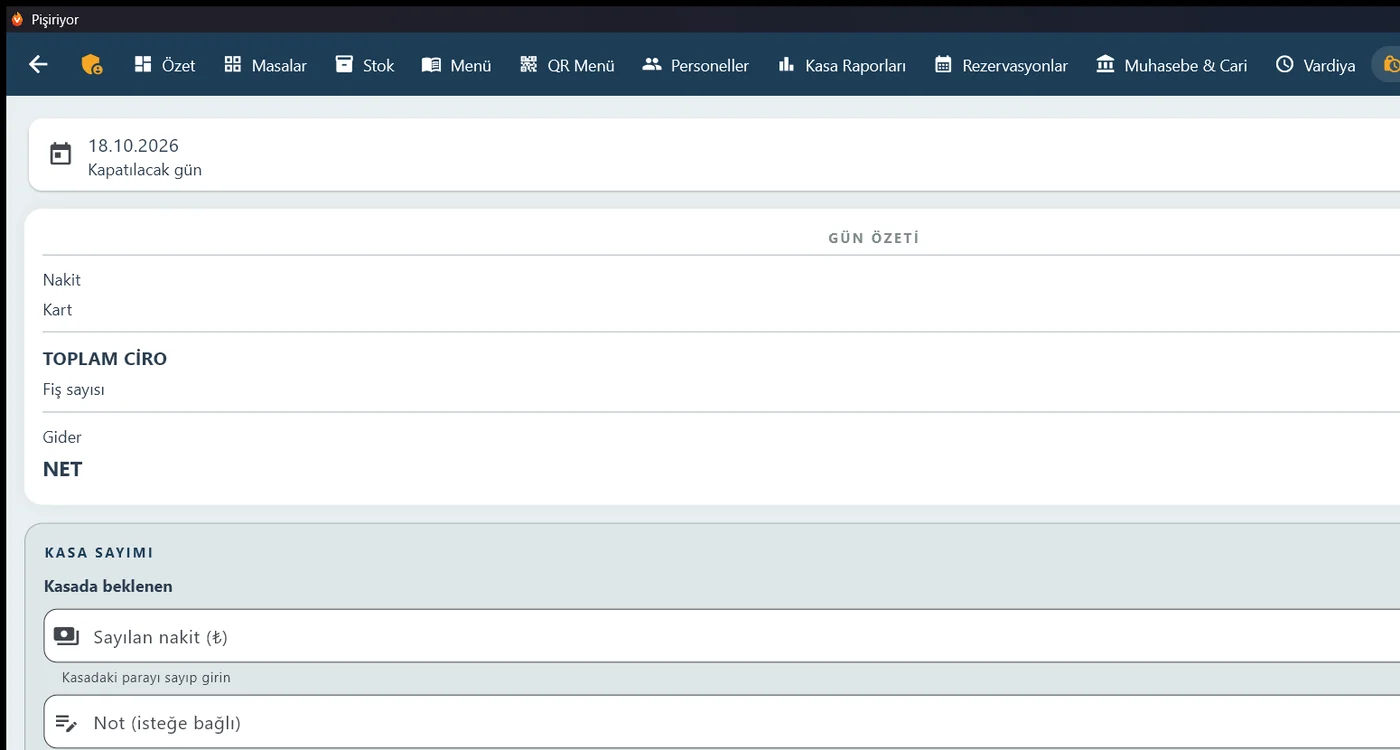The height and width of the screenshot is (750, 1400).
Task: Click the KASA SAYIMI heading
Action: [x=99, y=552]
